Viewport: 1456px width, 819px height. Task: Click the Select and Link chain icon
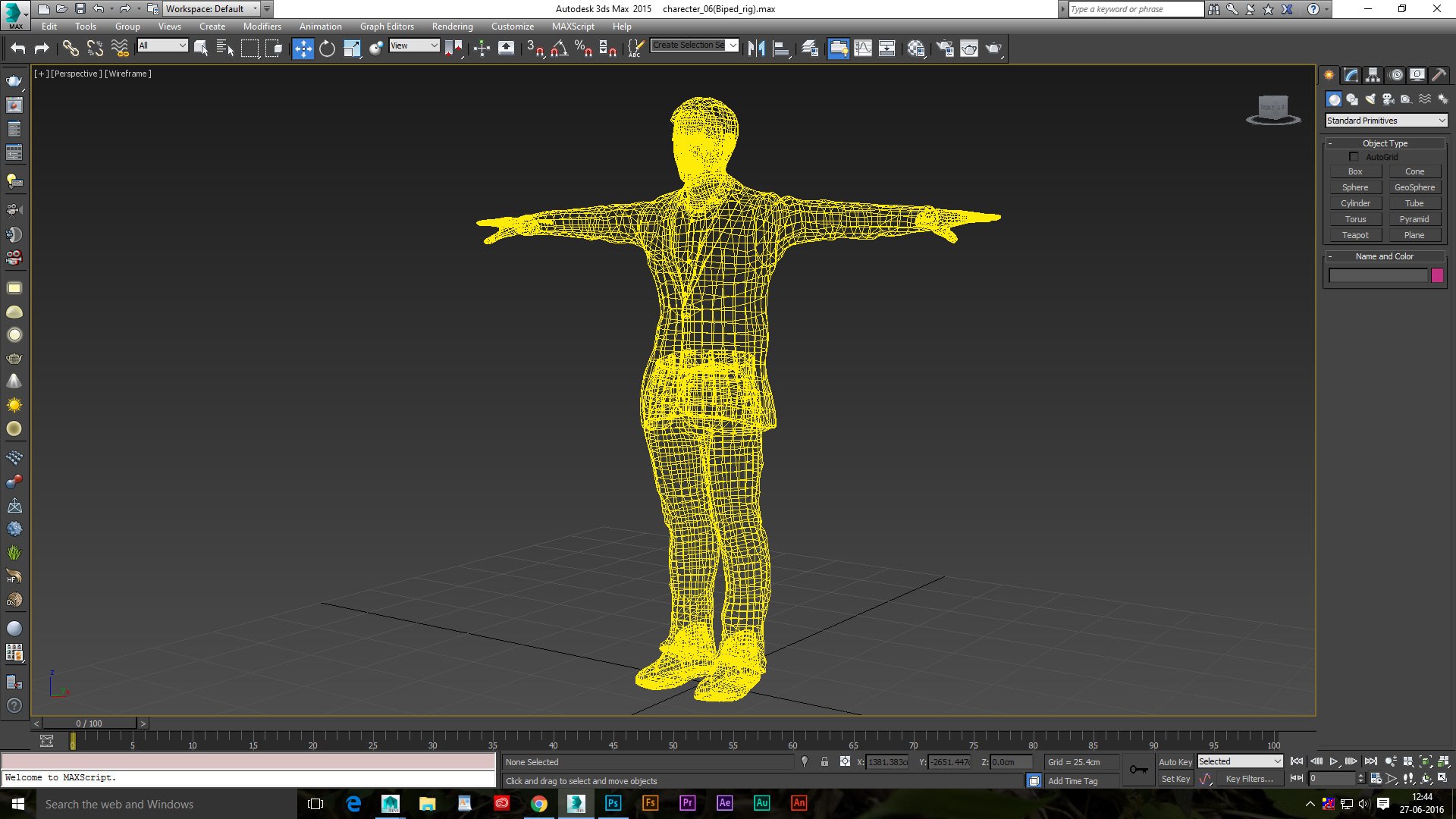[71, 49]
